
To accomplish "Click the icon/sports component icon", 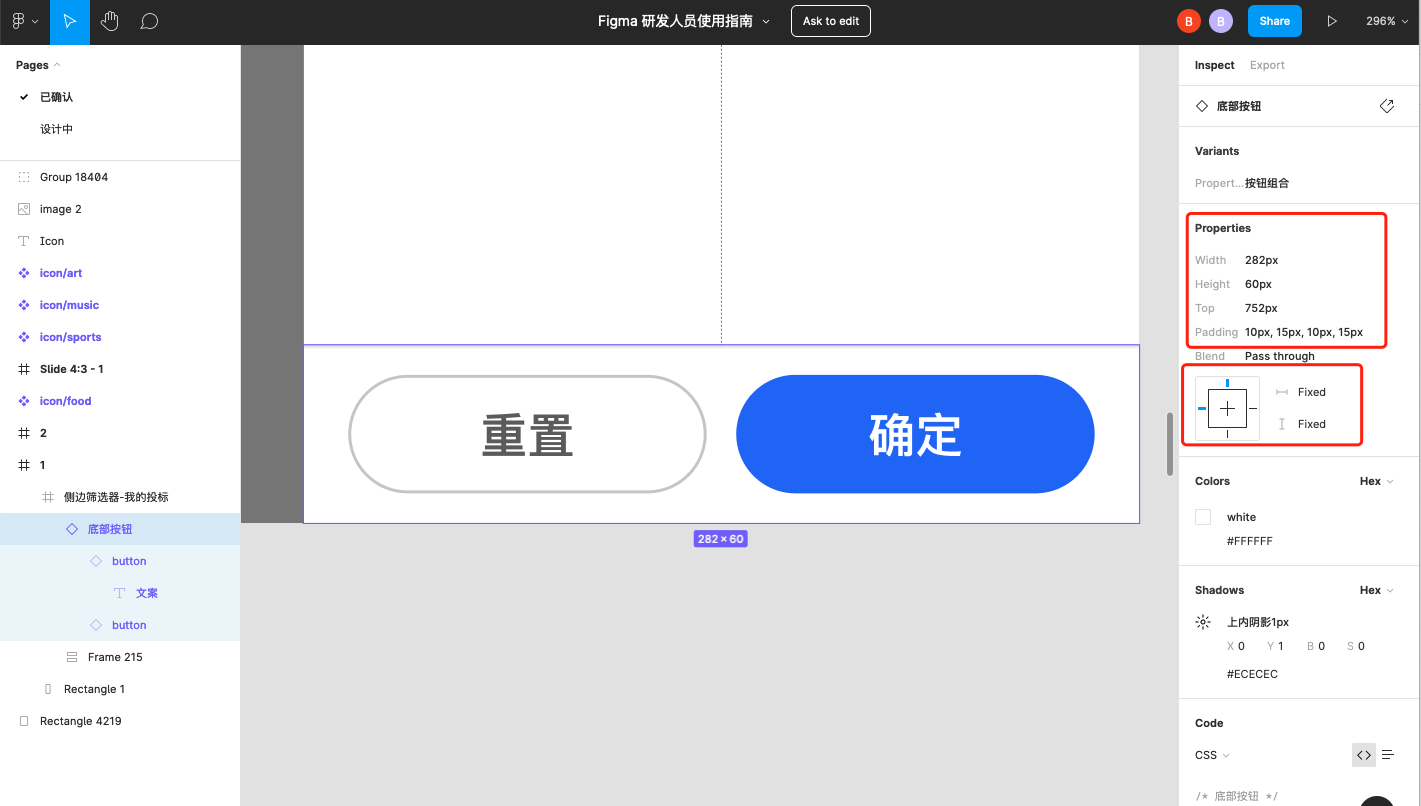I will point(24,337).
